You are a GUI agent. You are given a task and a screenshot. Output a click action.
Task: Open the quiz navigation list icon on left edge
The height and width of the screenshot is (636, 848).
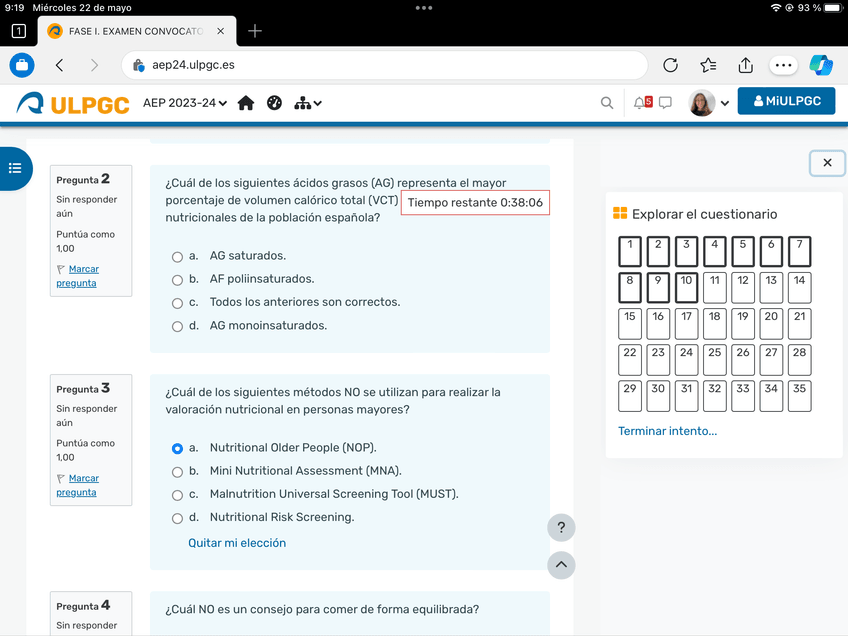(14, 169)
